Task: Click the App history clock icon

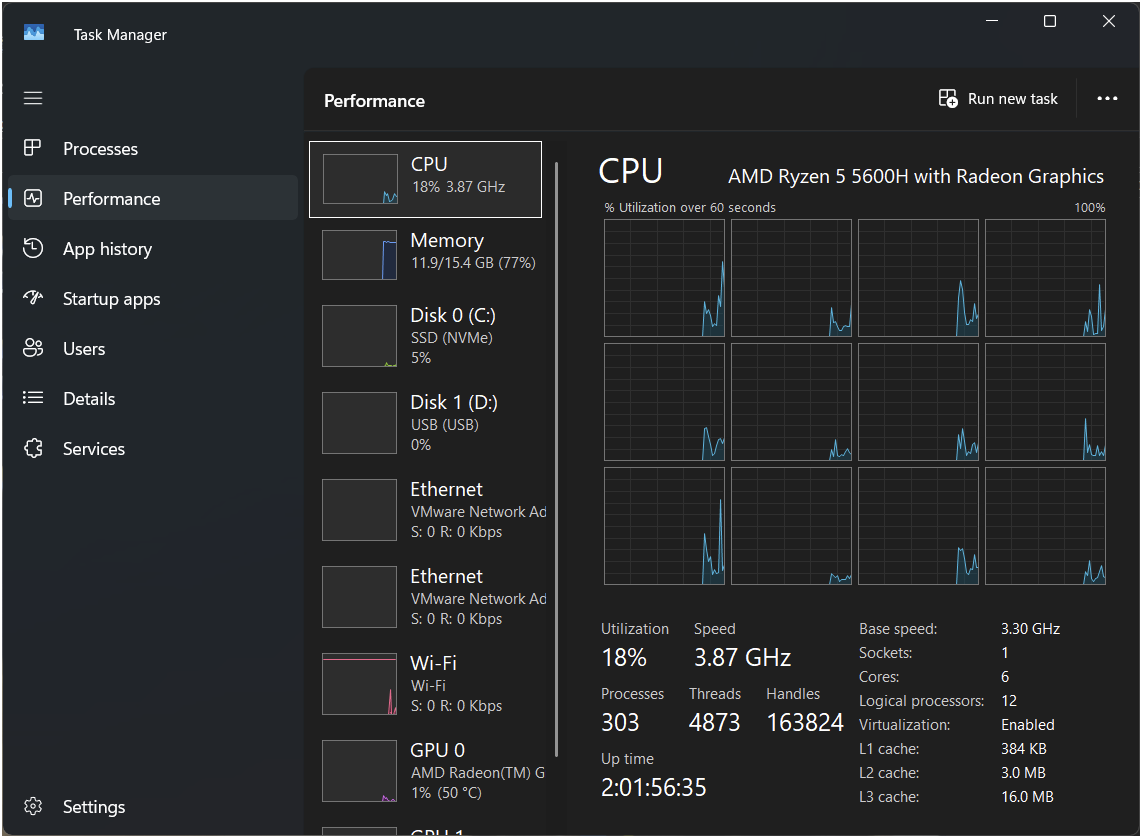Action: click(x=33, y=248)
